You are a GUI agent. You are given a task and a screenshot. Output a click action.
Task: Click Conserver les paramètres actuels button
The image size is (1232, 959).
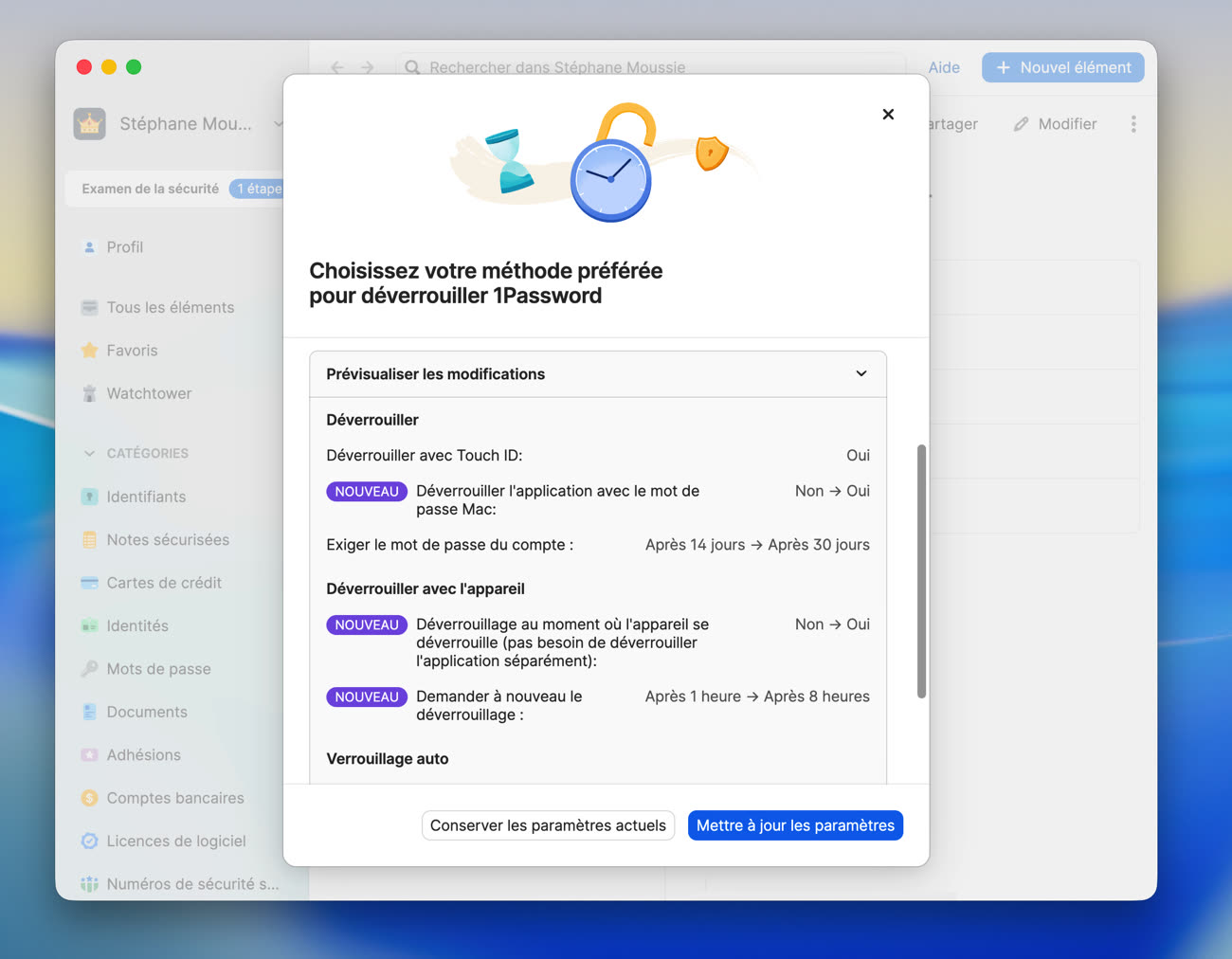(x=548, y=825)
